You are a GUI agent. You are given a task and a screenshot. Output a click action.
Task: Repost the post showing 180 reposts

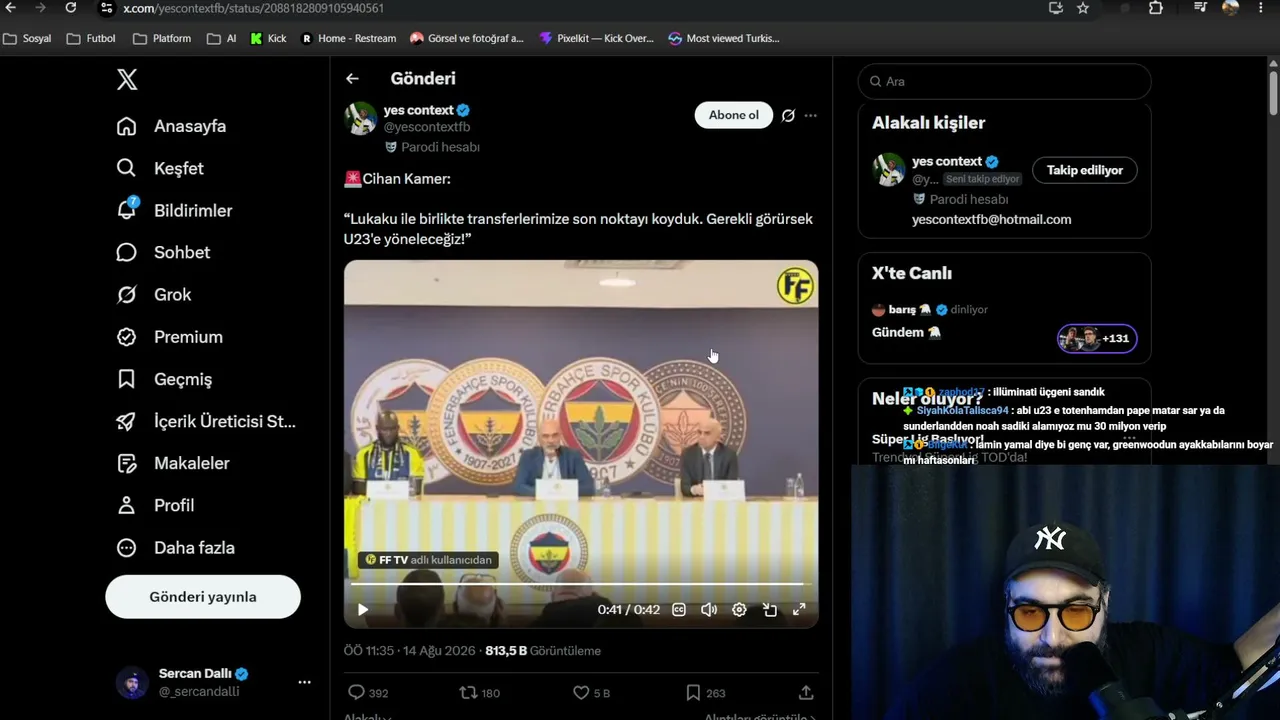[479, 692]
